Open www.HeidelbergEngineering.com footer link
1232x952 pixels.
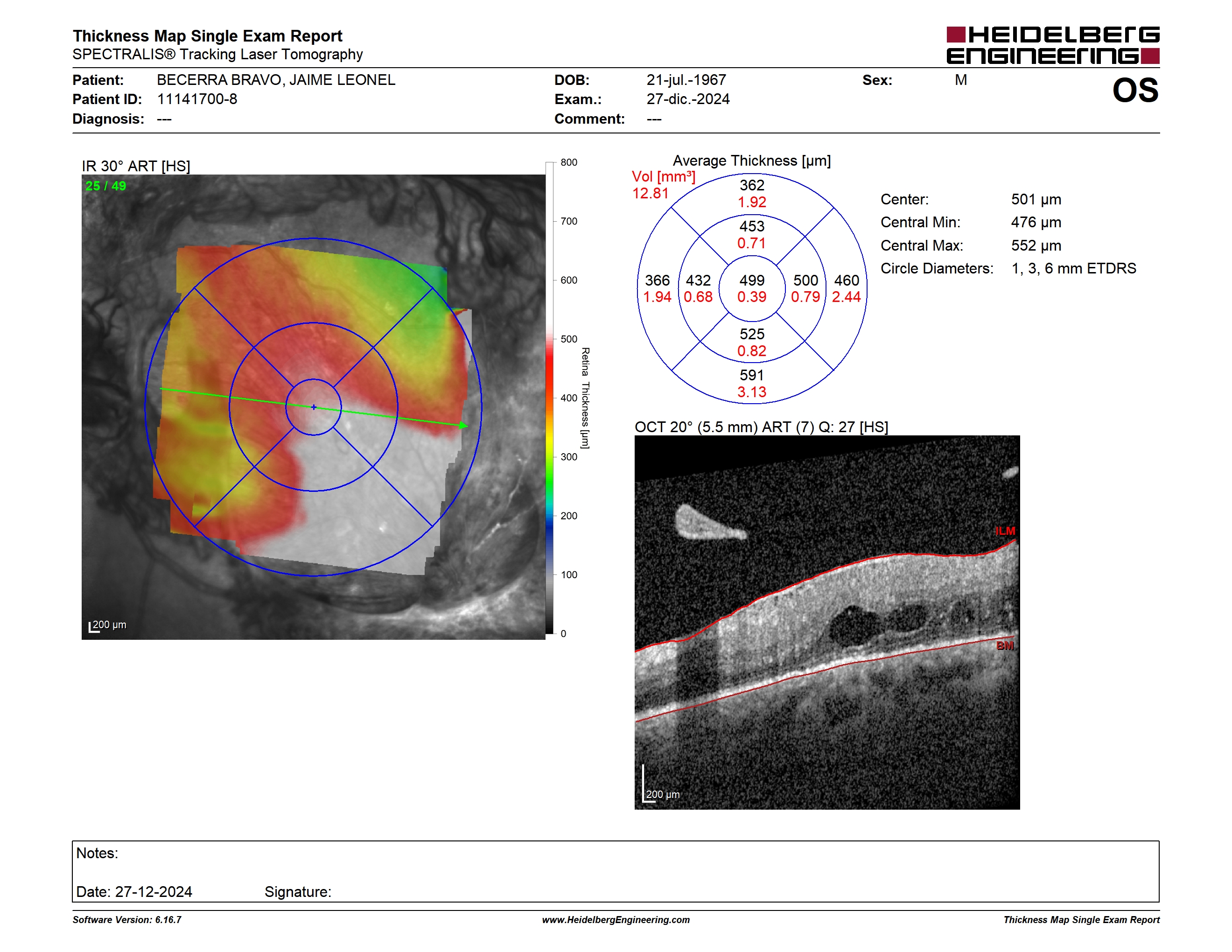click(616, 920)
